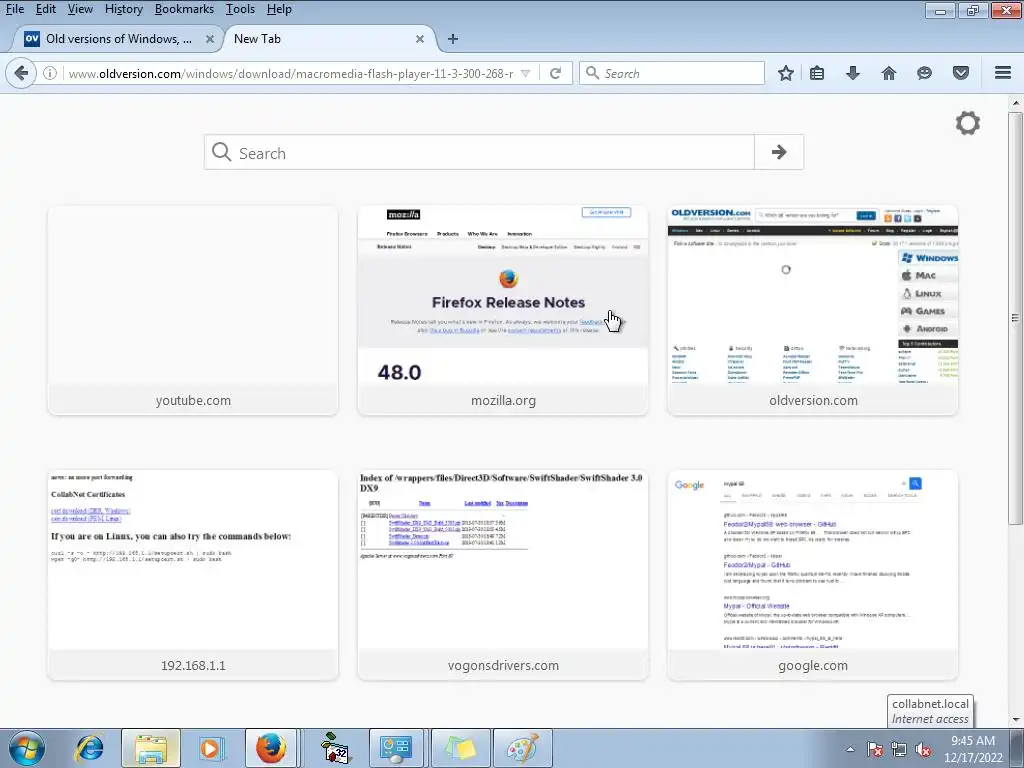Launch Internet Explorer from taskbar
Screen dimensions: 1024x768
[x=89, y=748]
